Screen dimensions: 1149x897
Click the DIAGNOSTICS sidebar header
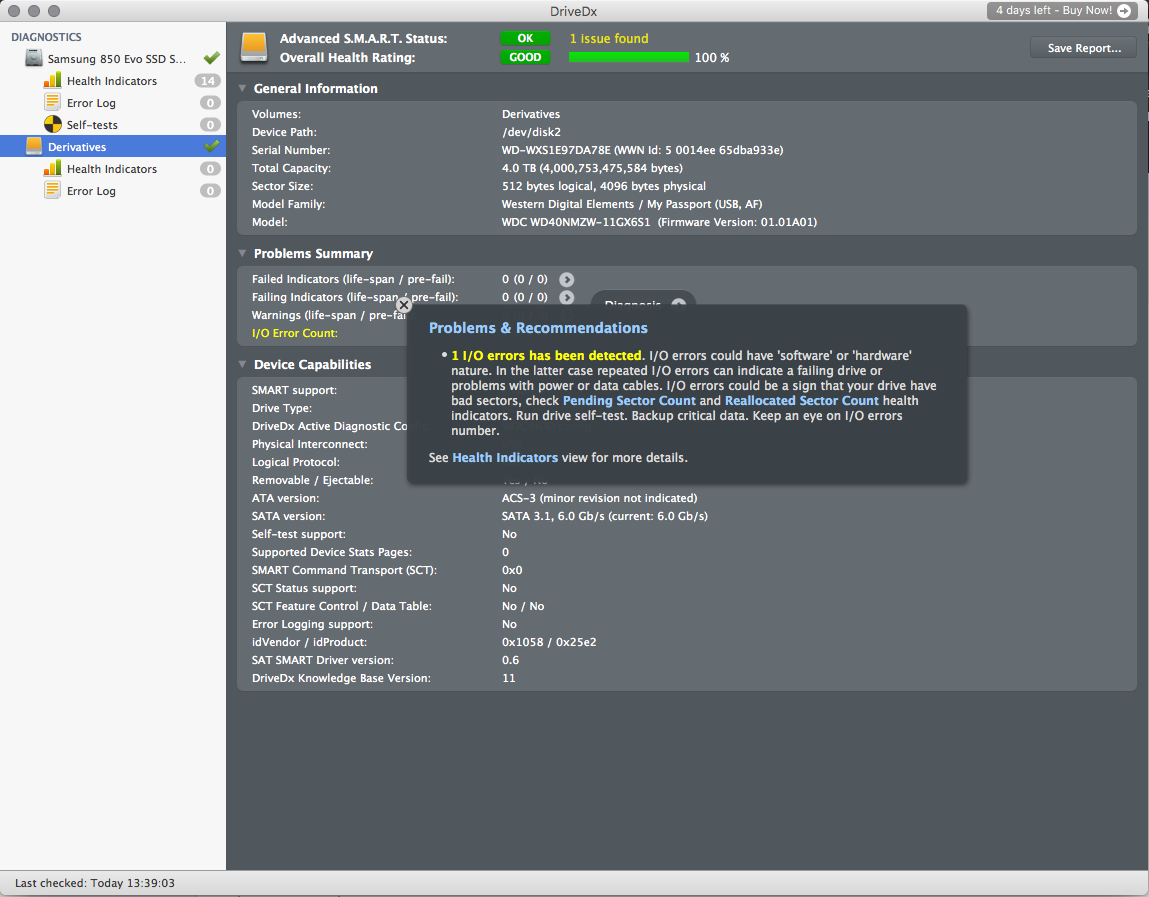46,37
